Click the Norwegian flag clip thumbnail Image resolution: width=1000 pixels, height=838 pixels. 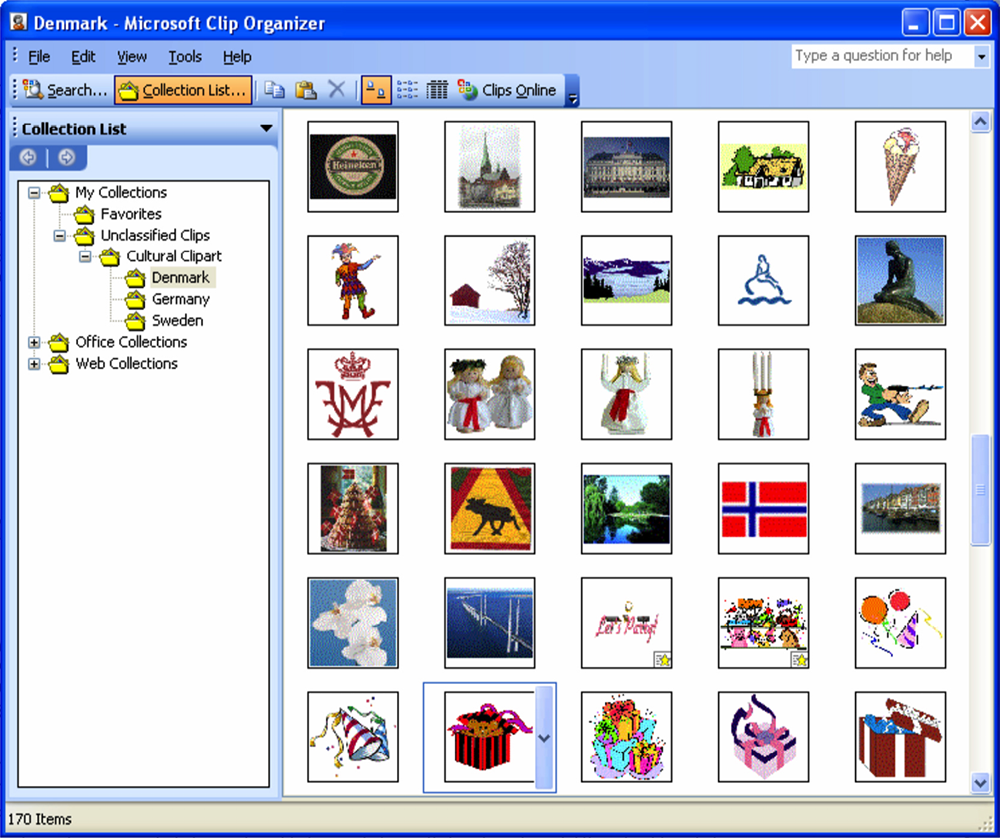coord(763,508)
